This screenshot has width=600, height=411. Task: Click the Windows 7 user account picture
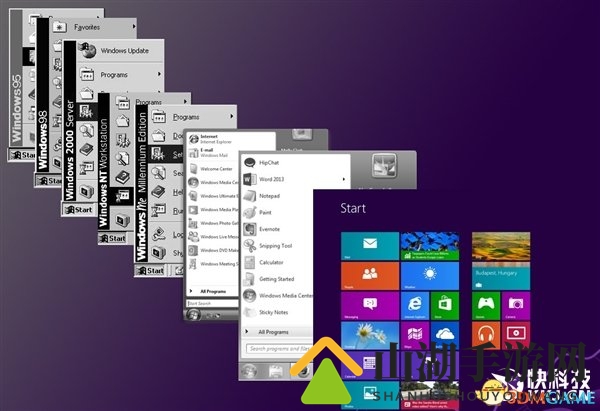384,166
